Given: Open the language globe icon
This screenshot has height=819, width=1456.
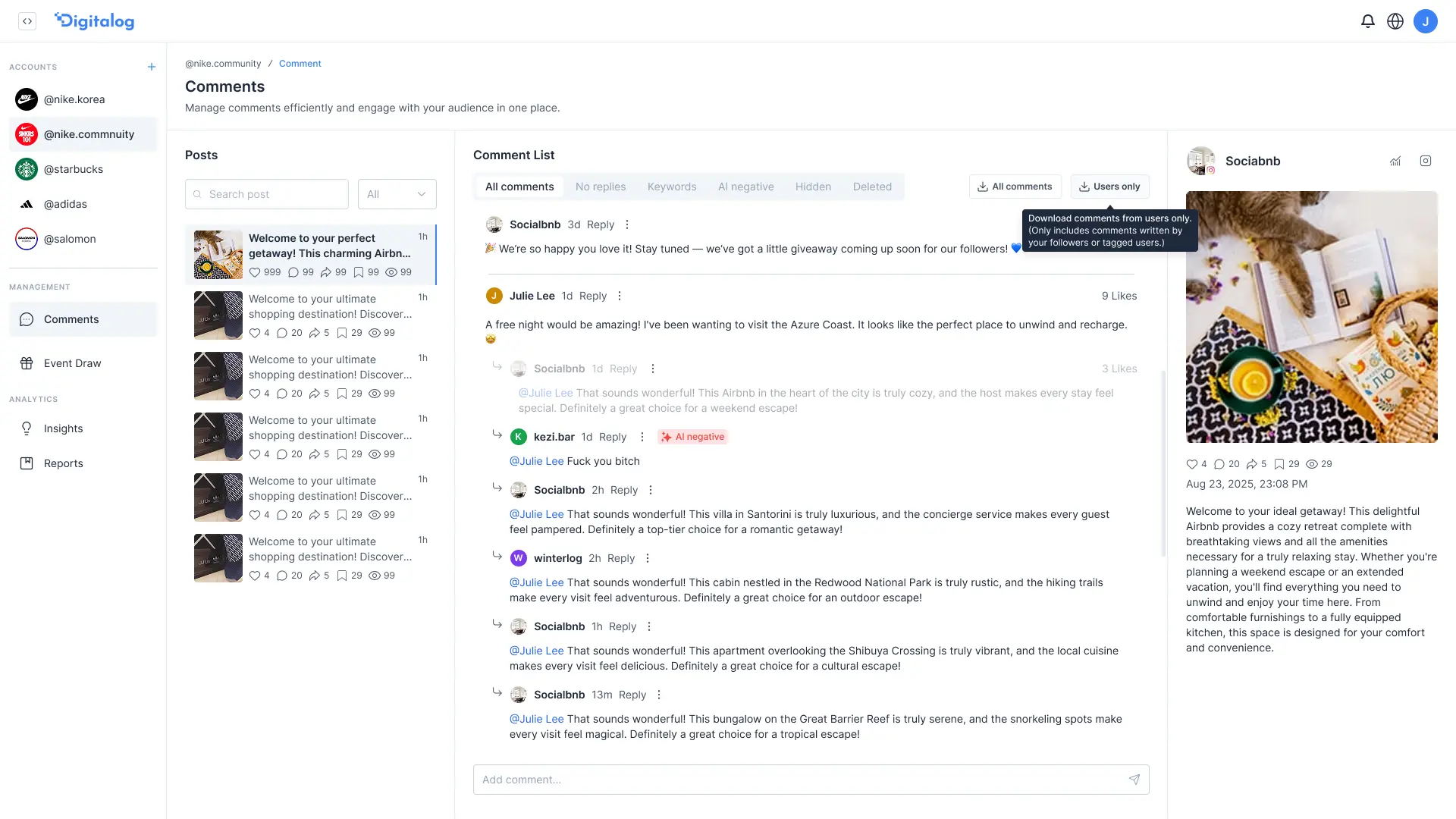Looking at the screenshot, I should click(x=1395, y=21).
